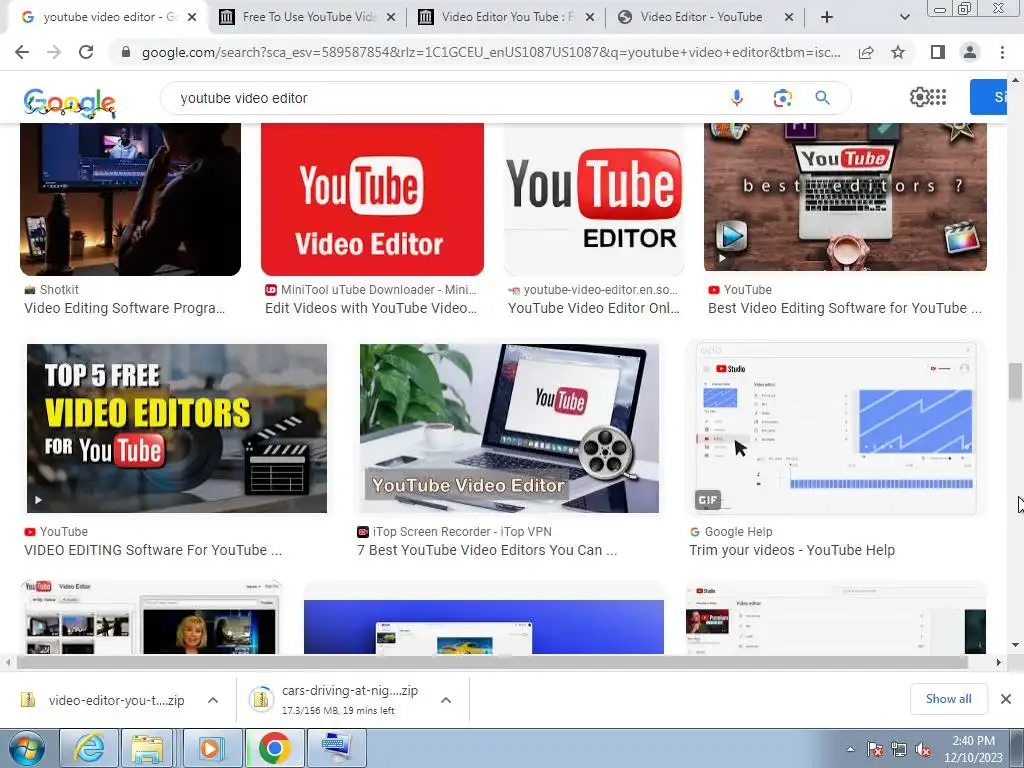
Task: Open the Chrome profile avatar
Action: pyautogui.click(x=970, y=52)
